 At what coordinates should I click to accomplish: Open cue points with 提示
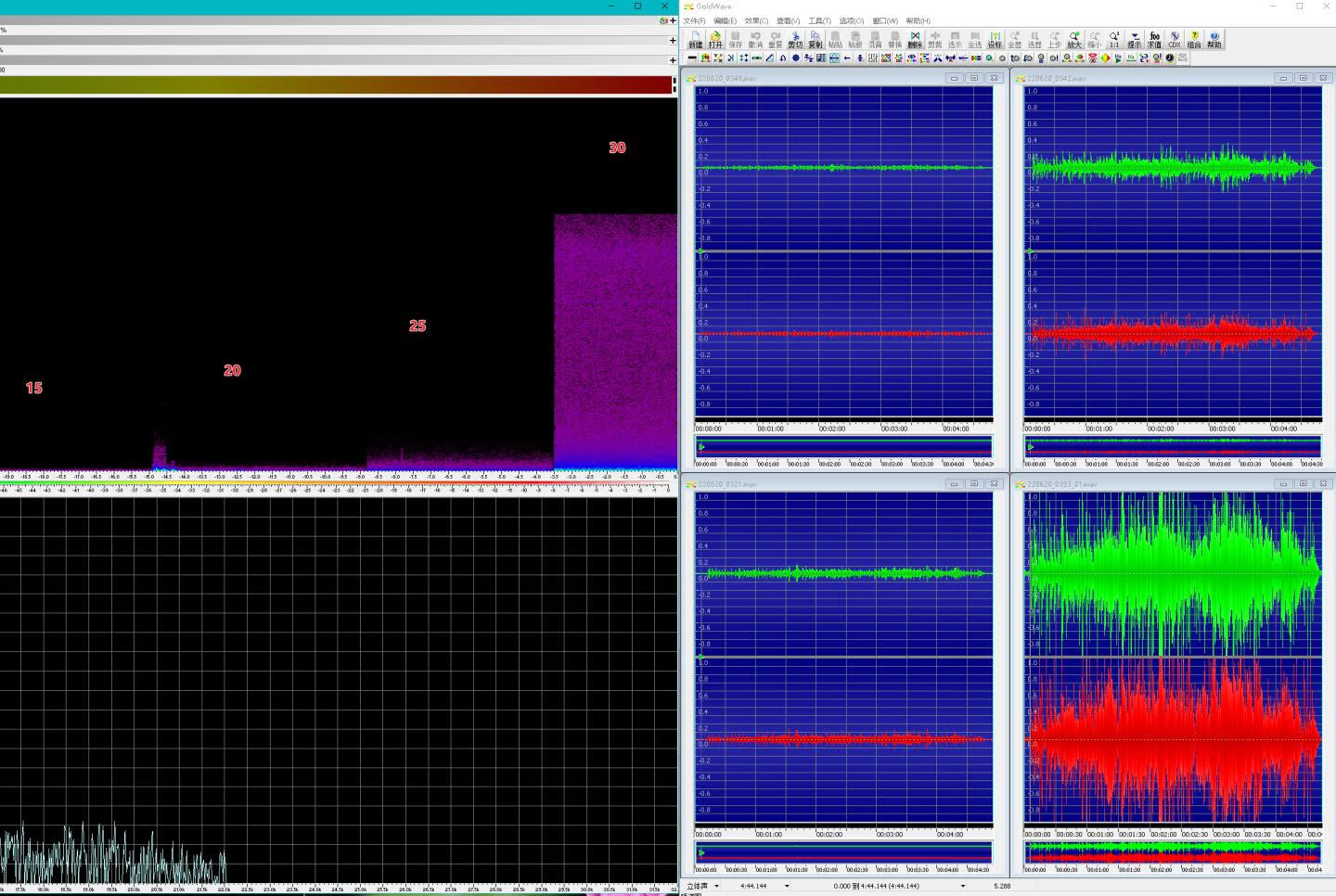1134,40
